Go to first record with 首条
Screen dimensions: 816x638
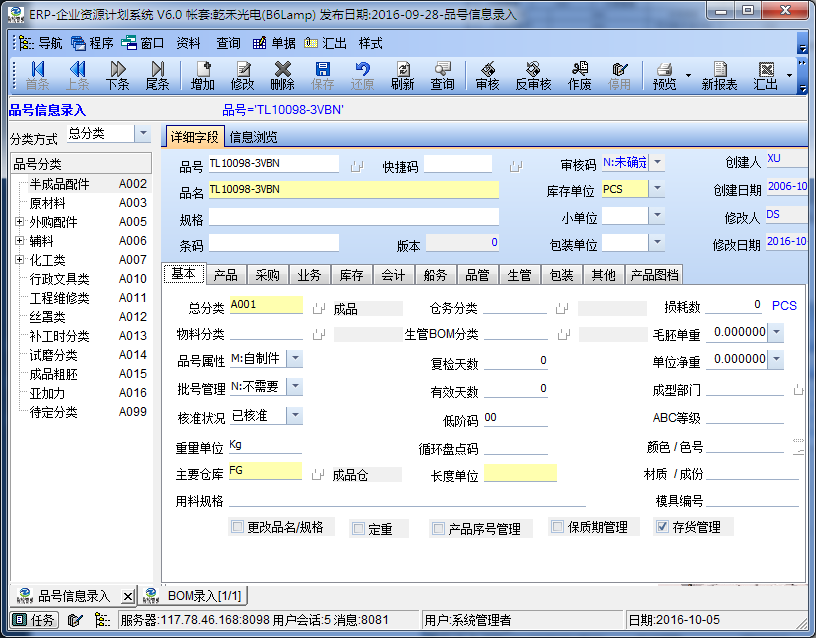click(37, 75)
